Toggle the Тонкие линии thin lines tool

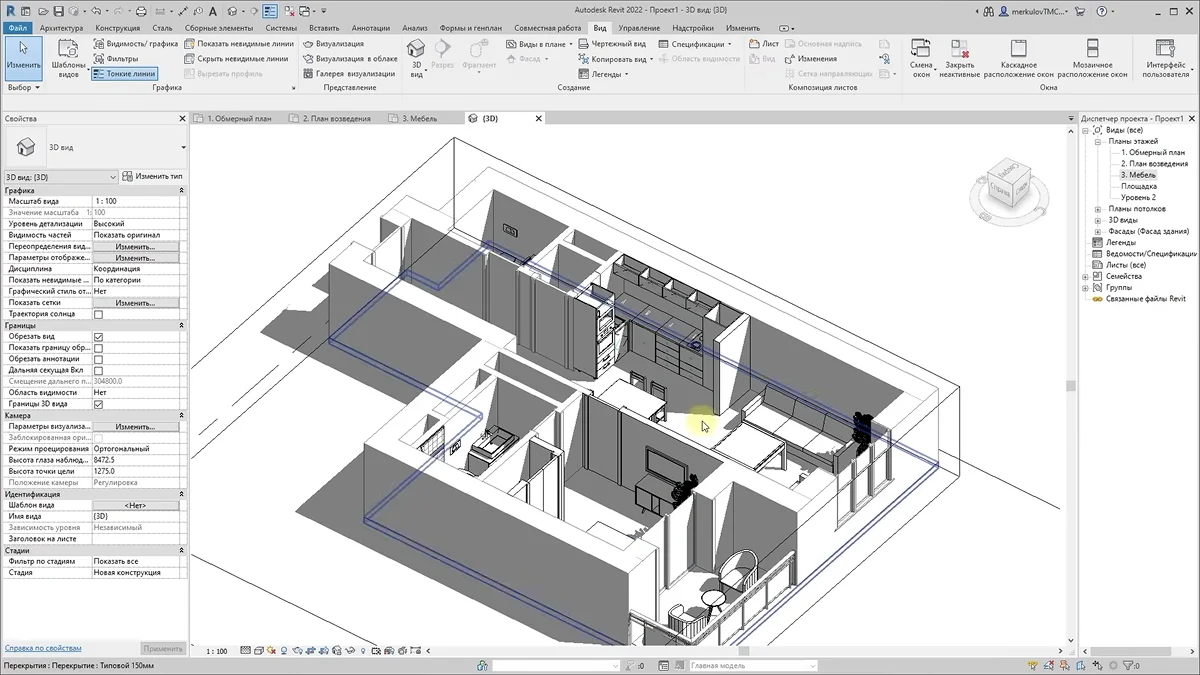pyautogui.click(x=124, y=74)
